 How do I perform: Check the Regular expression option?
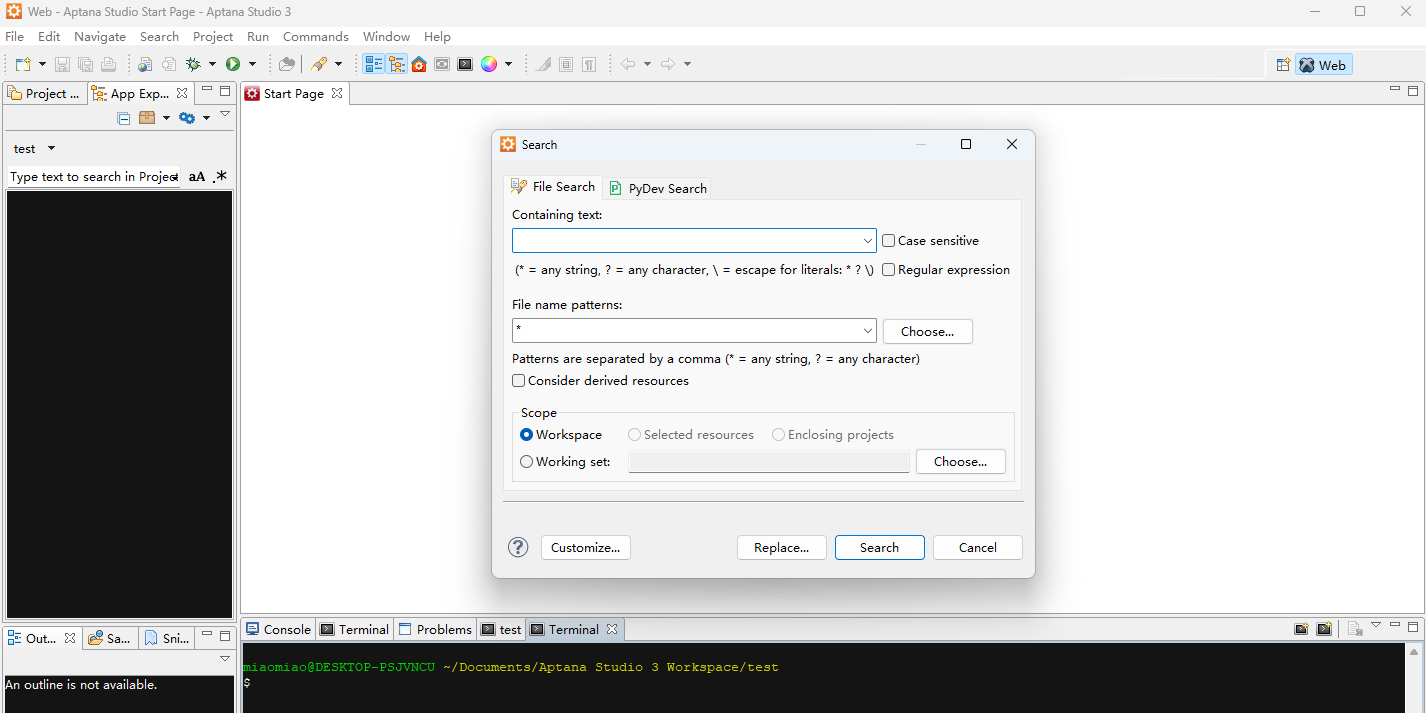pyautogui.click(x=888, y=270)
